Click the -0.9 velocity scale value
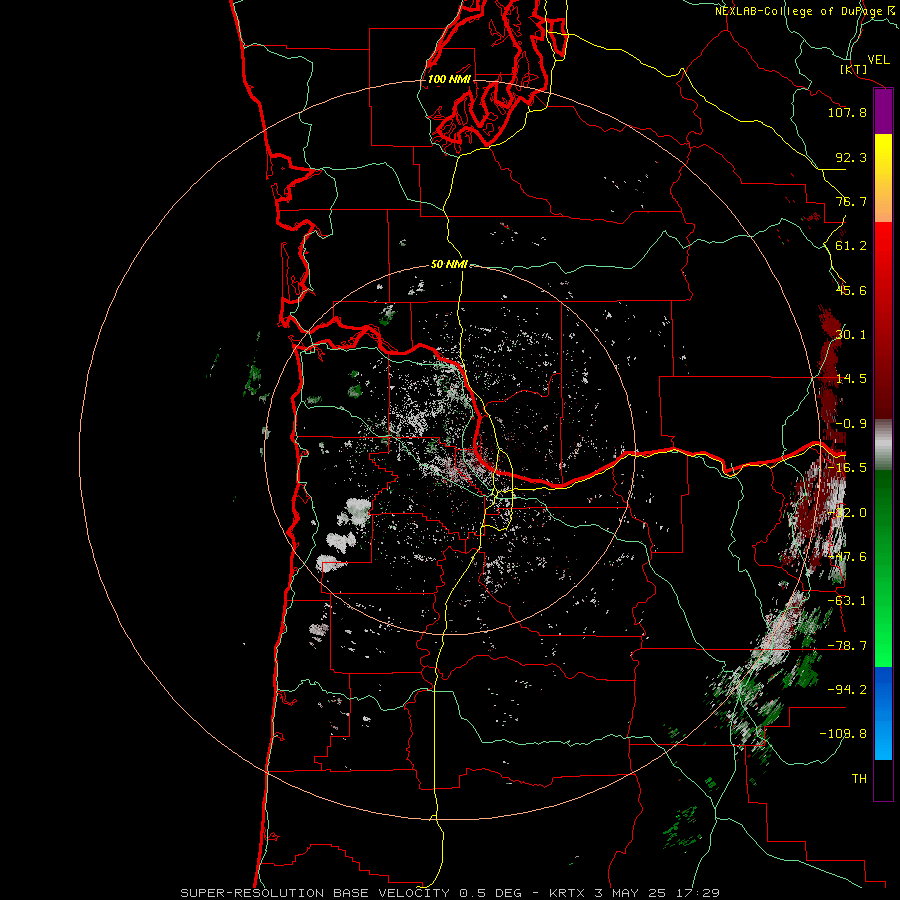Image resolution: width=900 pixels, height=900 pixels. [851, 424]
